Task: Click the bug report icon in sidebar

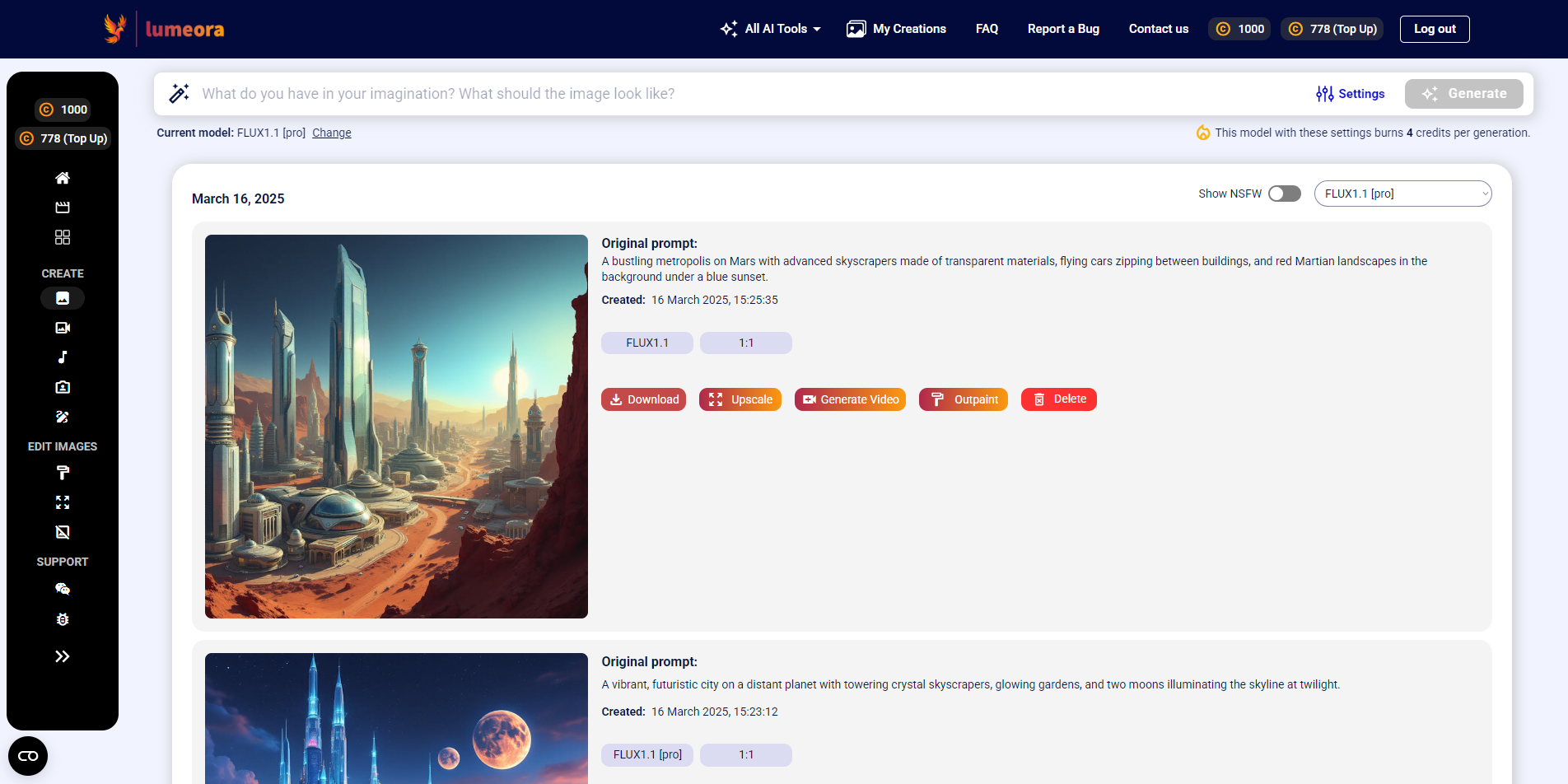Action: (x=63, y=619)
